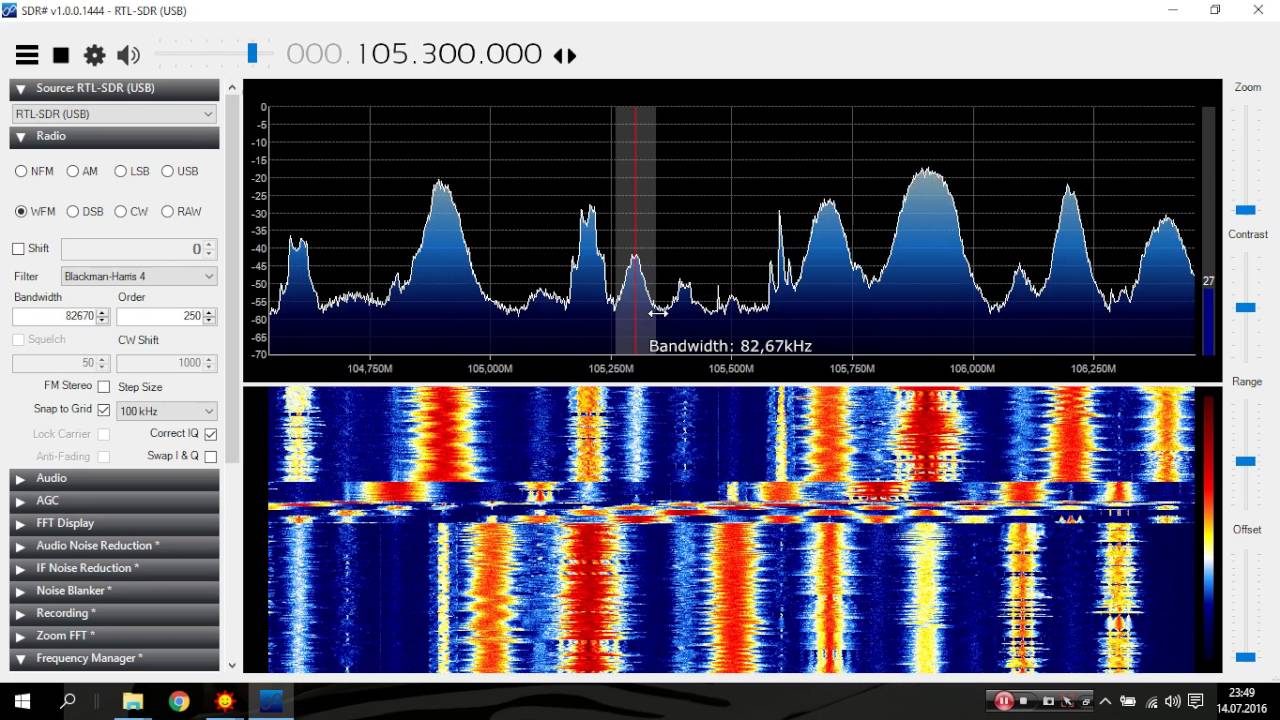
Task: Open the battery status tray icon
Action: pos(1128,701)
